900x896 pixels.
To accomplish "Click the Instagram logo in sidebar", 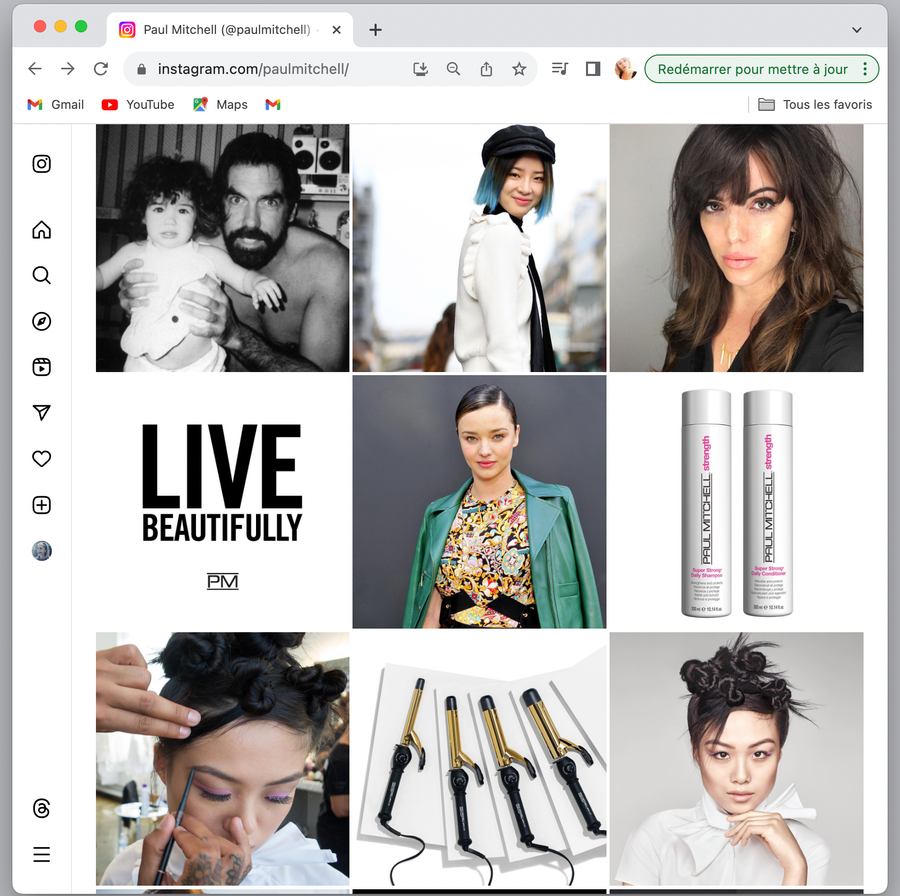I will (x=41, y=164).
